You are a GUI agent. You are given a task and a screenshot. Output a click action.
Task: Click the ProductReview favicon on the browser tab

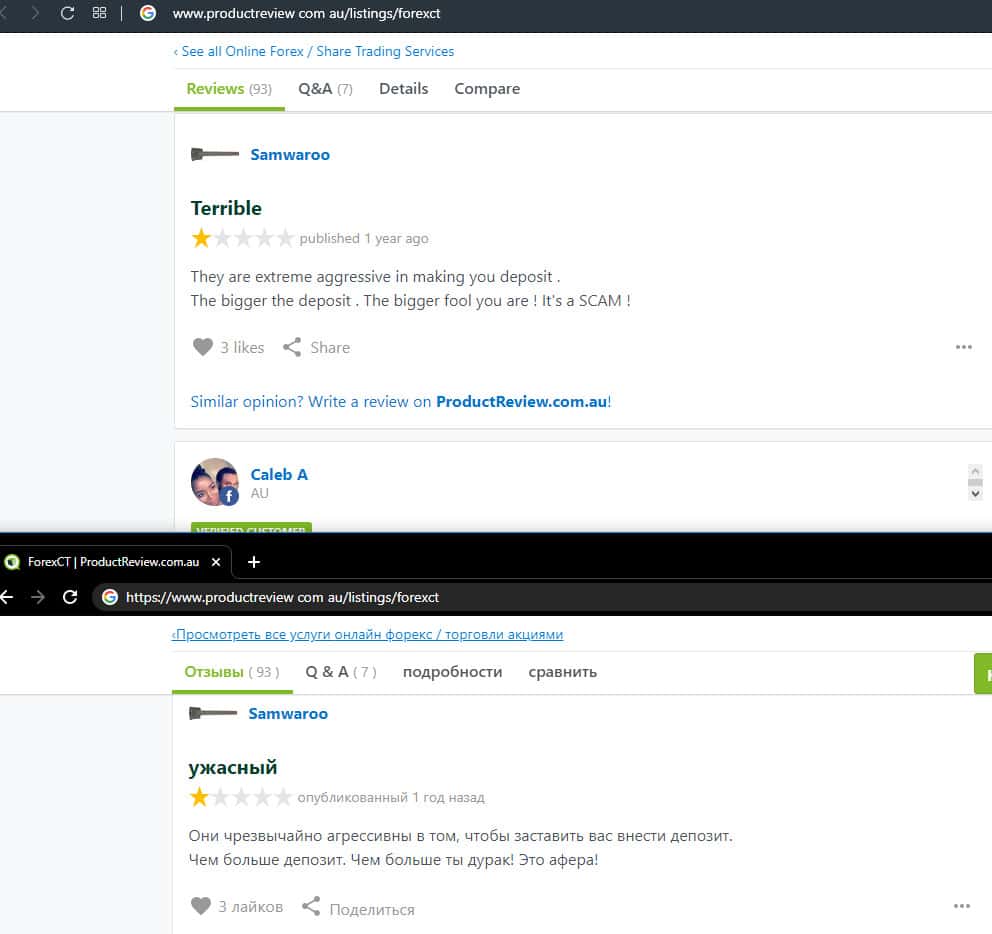click(12, 562)
